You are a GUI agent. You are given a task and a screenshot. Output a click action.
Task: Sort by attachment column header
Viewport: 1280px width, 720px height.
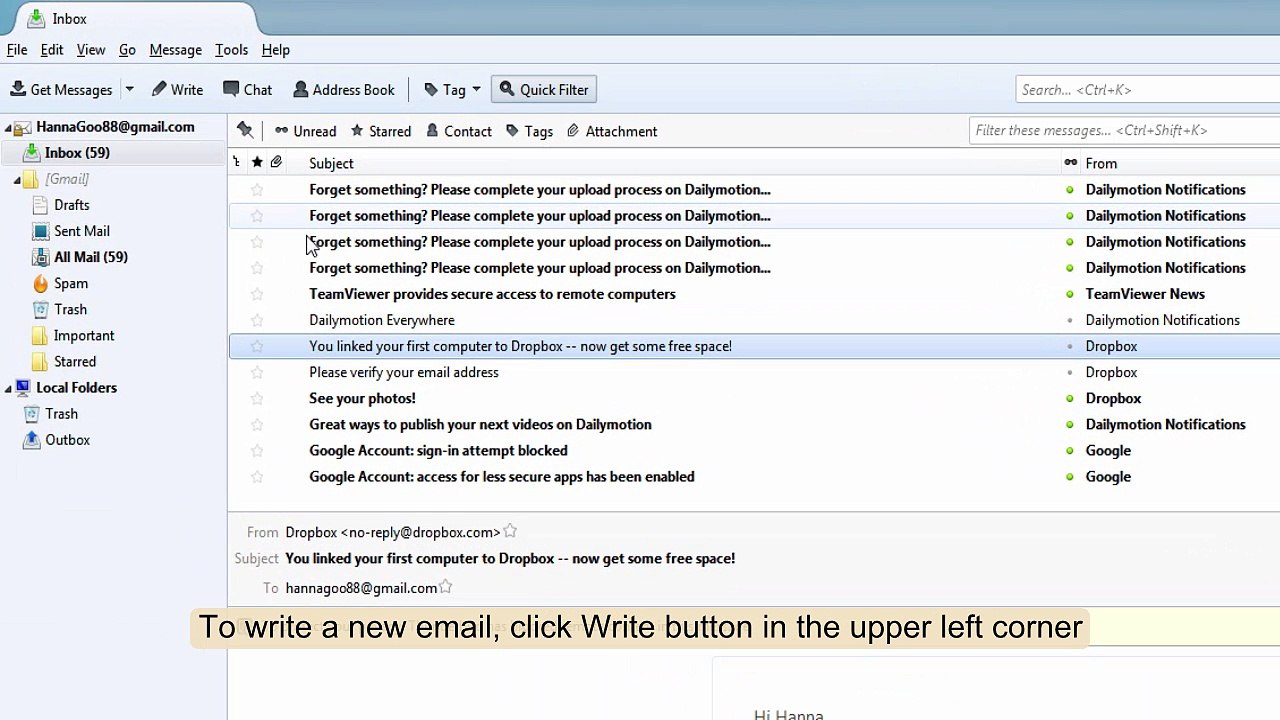[x=277, y=163]
